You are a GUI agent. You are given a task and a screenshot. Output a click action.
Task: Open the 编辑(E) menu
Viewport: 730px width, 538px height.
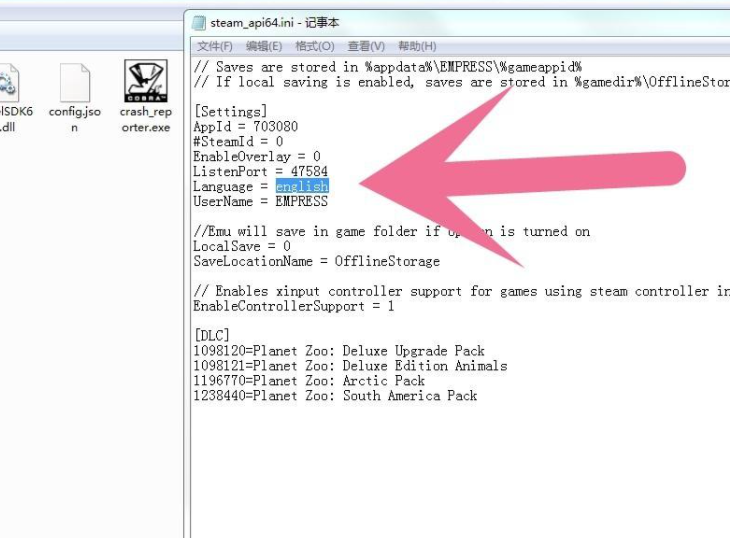[264, 46]
